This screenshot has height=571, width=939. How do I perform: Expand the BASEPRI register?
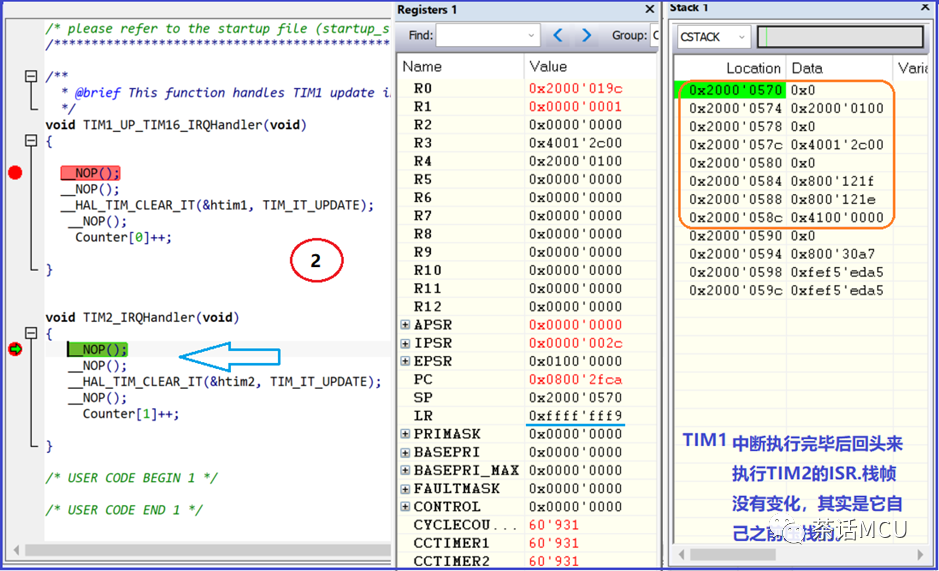pos(405,452)
